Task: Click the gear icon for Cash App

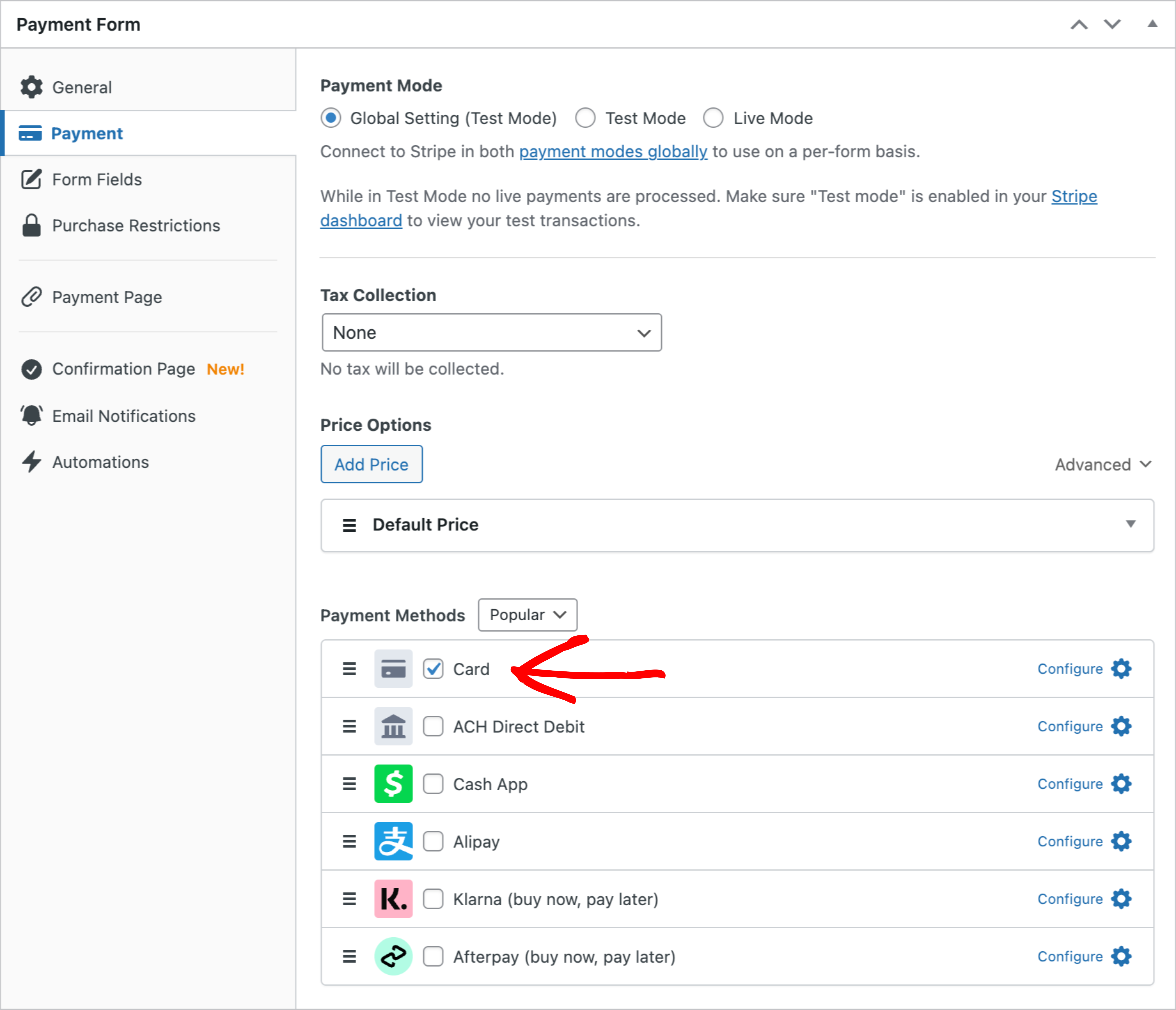Action: coord(1121,783)
